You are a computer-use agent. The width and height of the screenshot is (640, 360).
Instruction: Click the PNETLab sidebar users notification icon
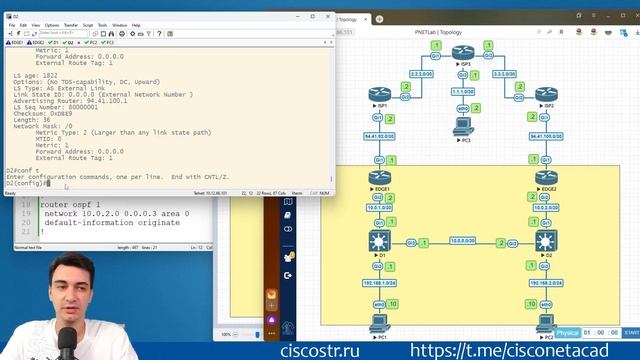click(x=289, y=257)
